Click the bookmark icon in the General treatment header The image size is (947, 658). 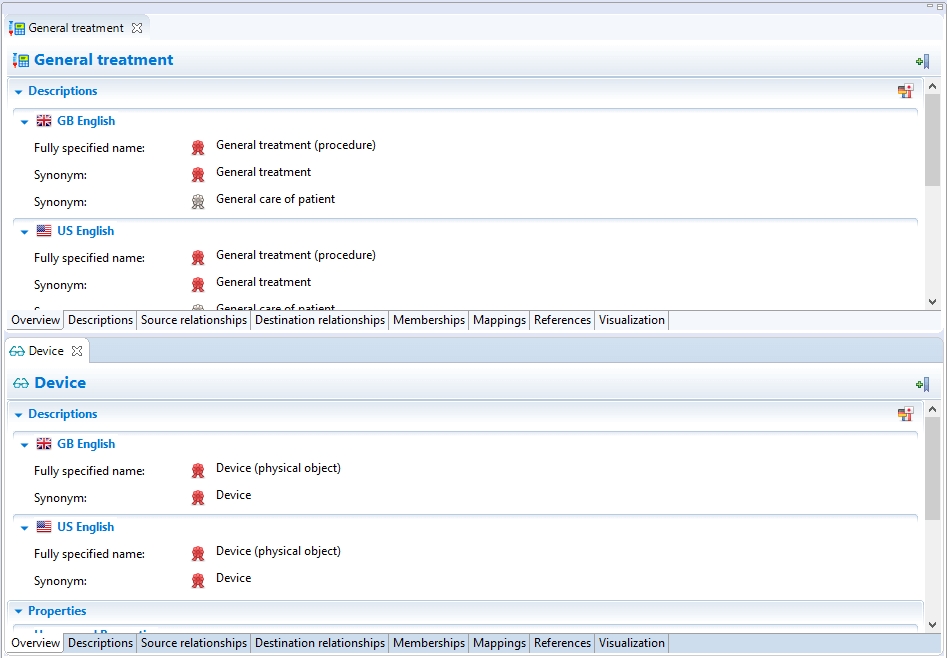[922, 61]
